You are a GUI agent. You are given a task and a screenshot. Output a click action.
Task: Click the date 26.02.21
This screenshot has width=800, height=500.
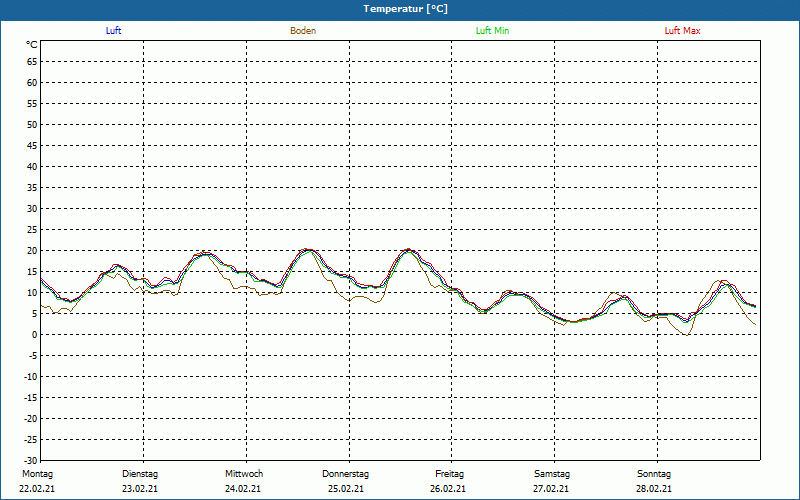448,489
